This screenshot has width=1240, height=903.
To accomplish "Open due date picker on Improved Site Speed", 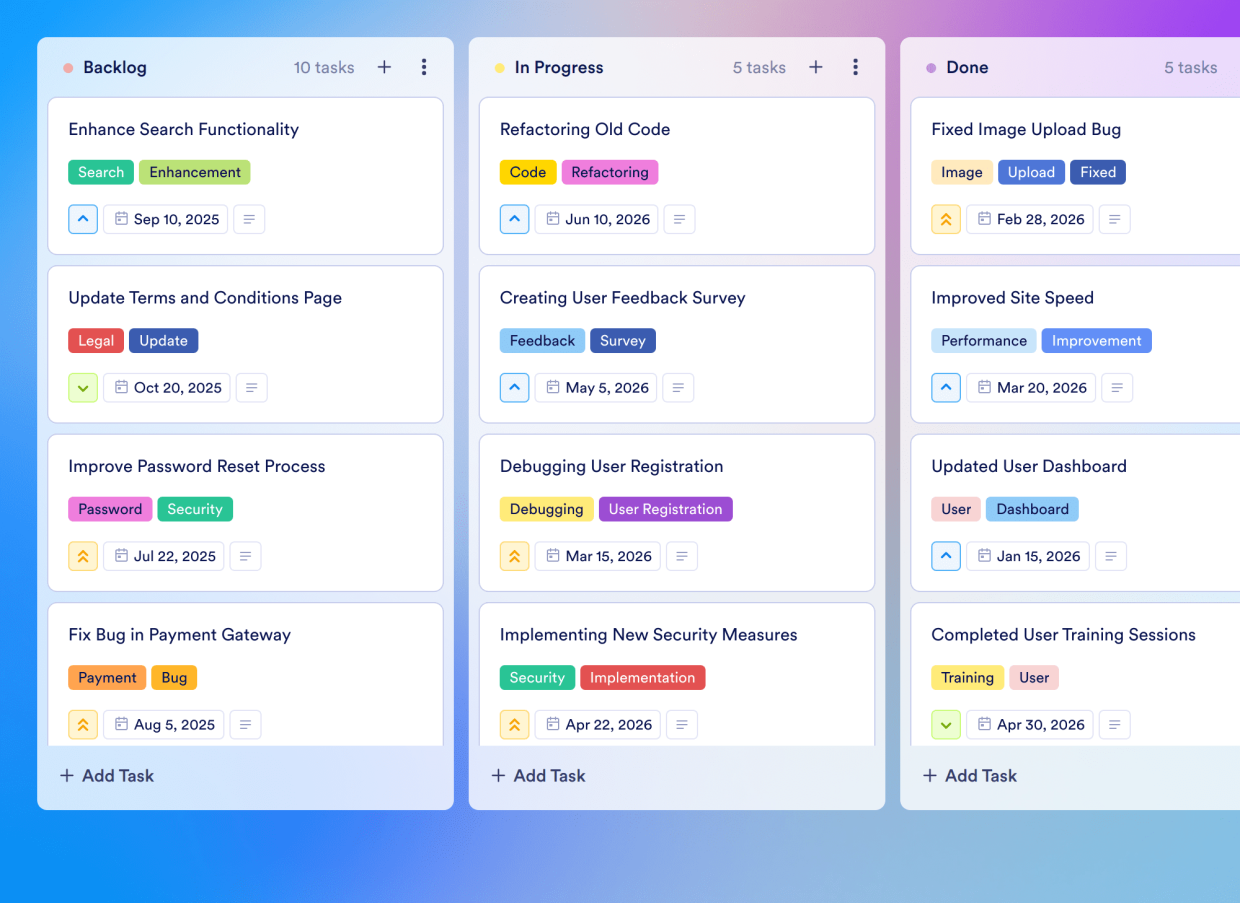I will (x=1030, y=387).
